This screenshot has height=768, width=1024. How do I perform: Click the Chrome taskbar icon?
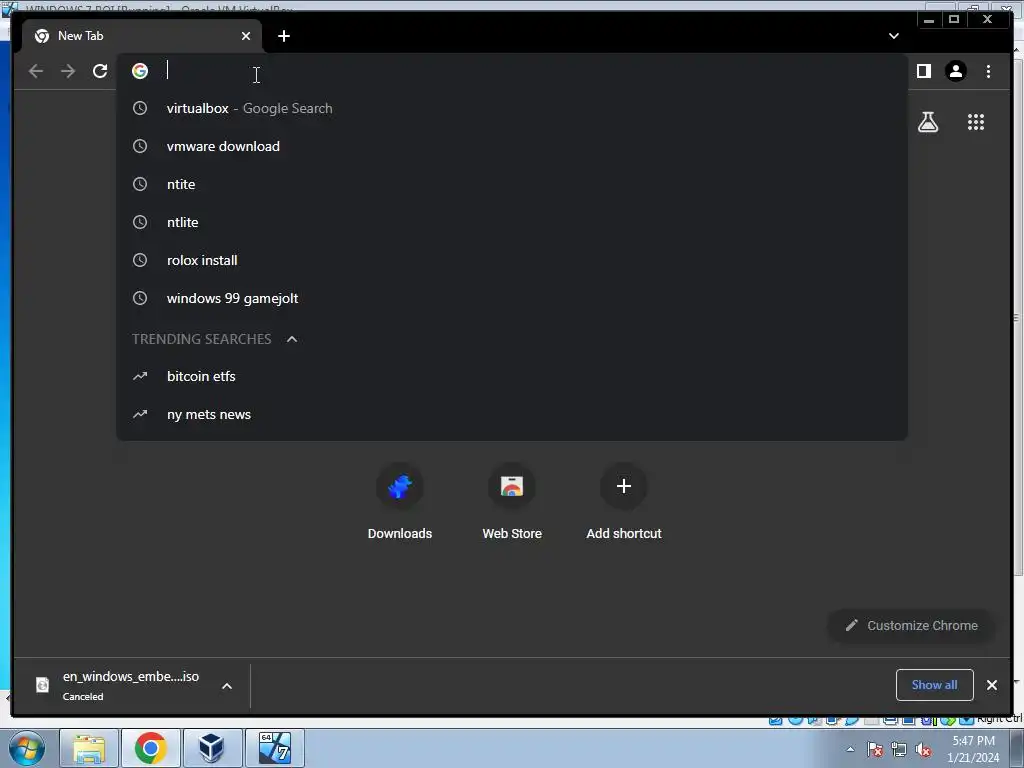151,748
